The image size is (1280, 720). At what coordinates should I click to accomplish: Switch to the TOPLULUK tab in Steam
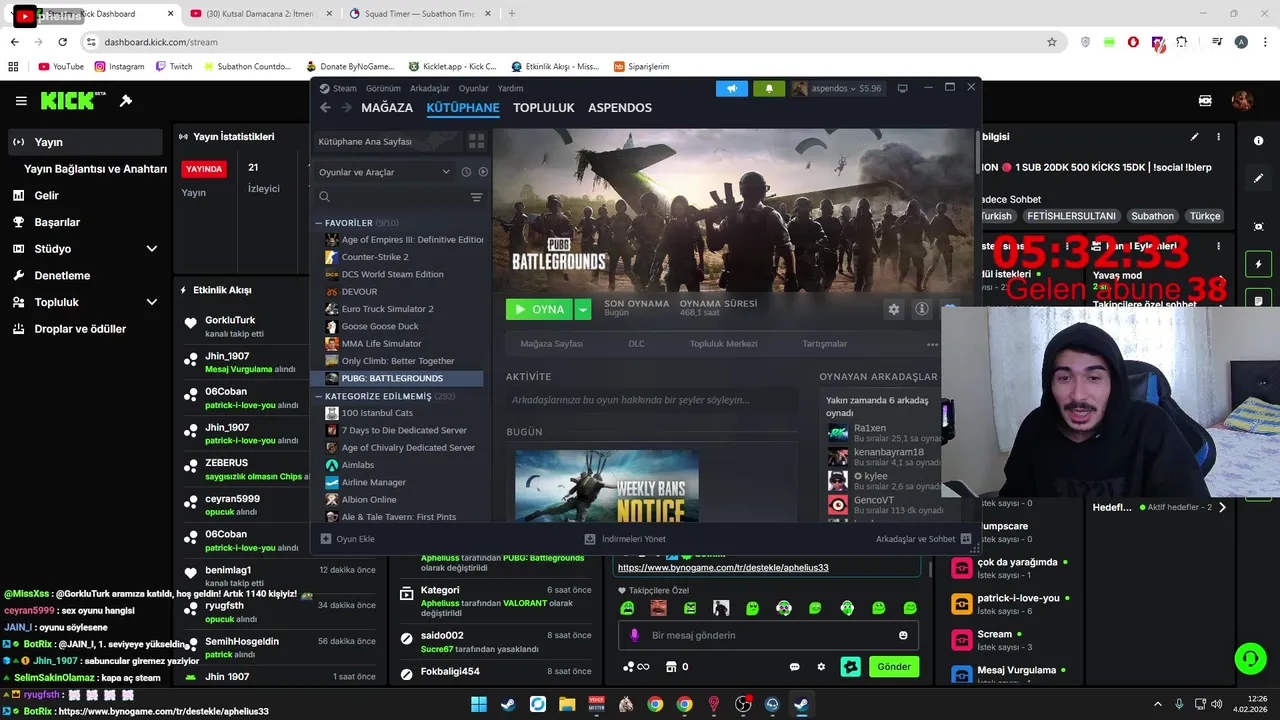tap(544, 108)
